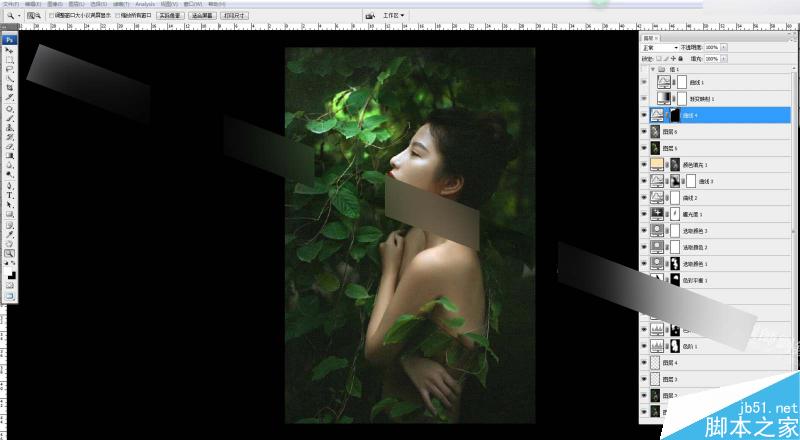This screenshot has height=440, width=800.
Task: Open the Zoom tool preset picker arrow
Action: point(19,16)
